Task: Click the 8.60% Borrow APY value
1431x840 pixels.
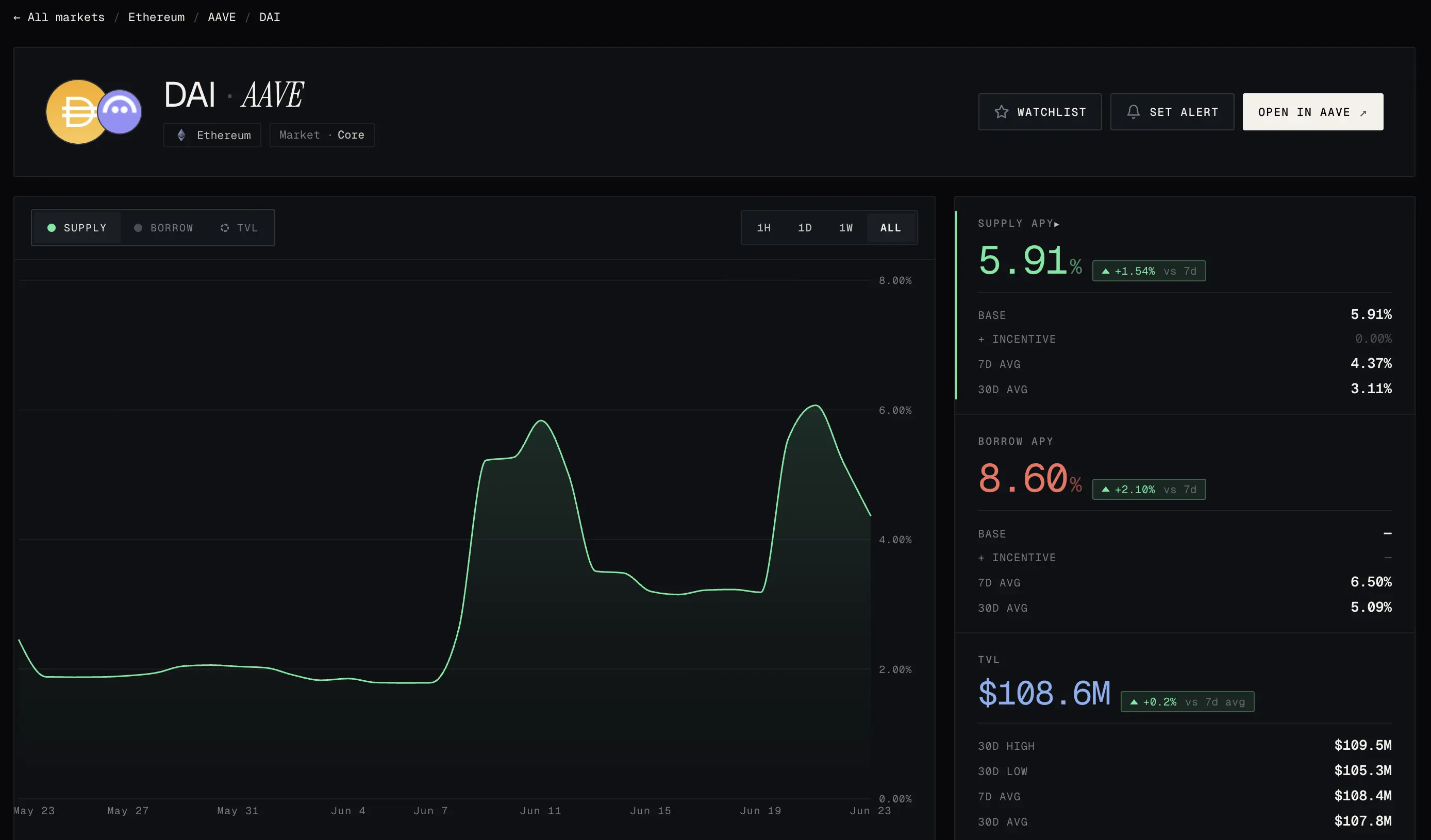Action: pyautogui.click(x=1029, y=478)
